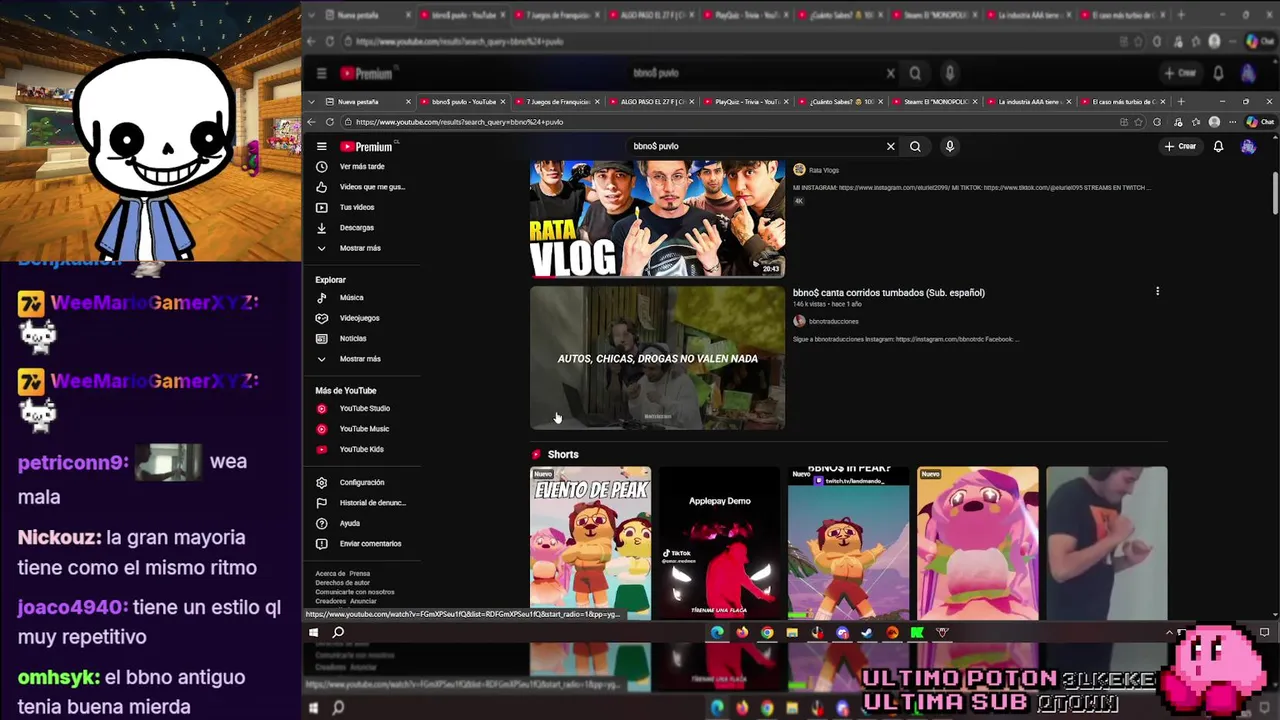
Task: Reload the page with the bright refresh icon
Action: point(330,122)
